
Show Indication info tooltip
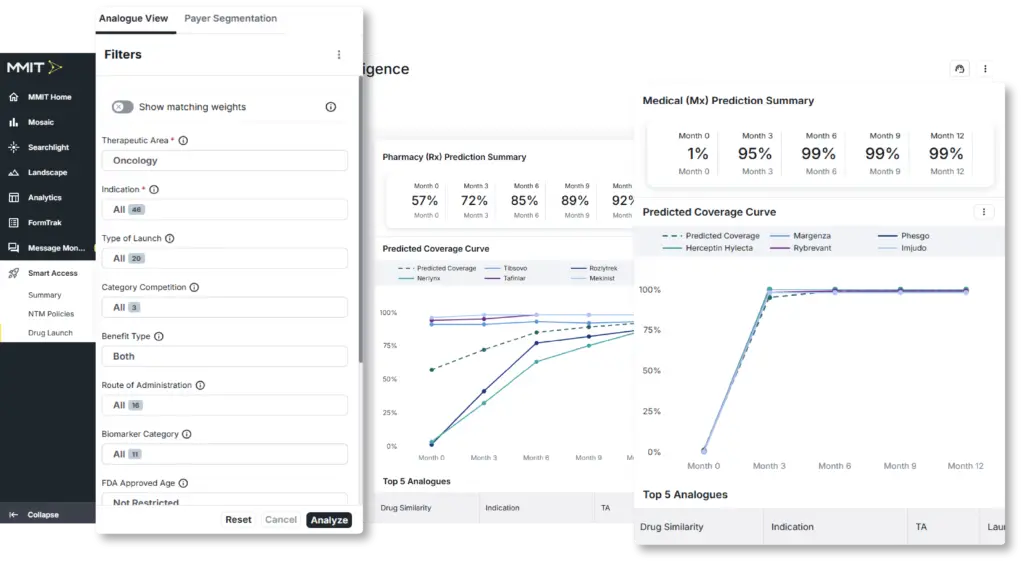coord(154,189)
